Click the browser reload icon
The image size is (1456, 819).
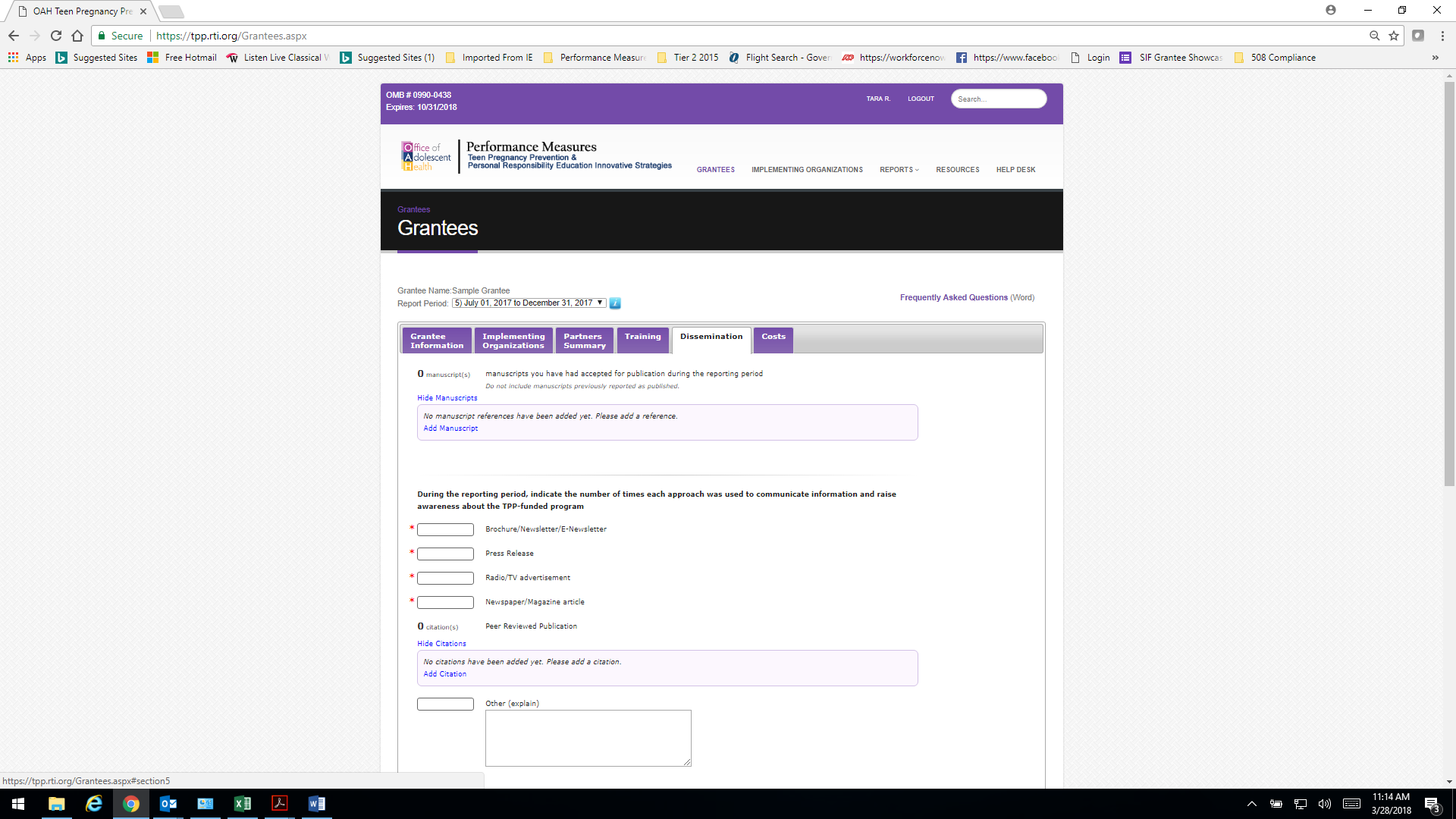pyautogui.click(x=56, y=36)
